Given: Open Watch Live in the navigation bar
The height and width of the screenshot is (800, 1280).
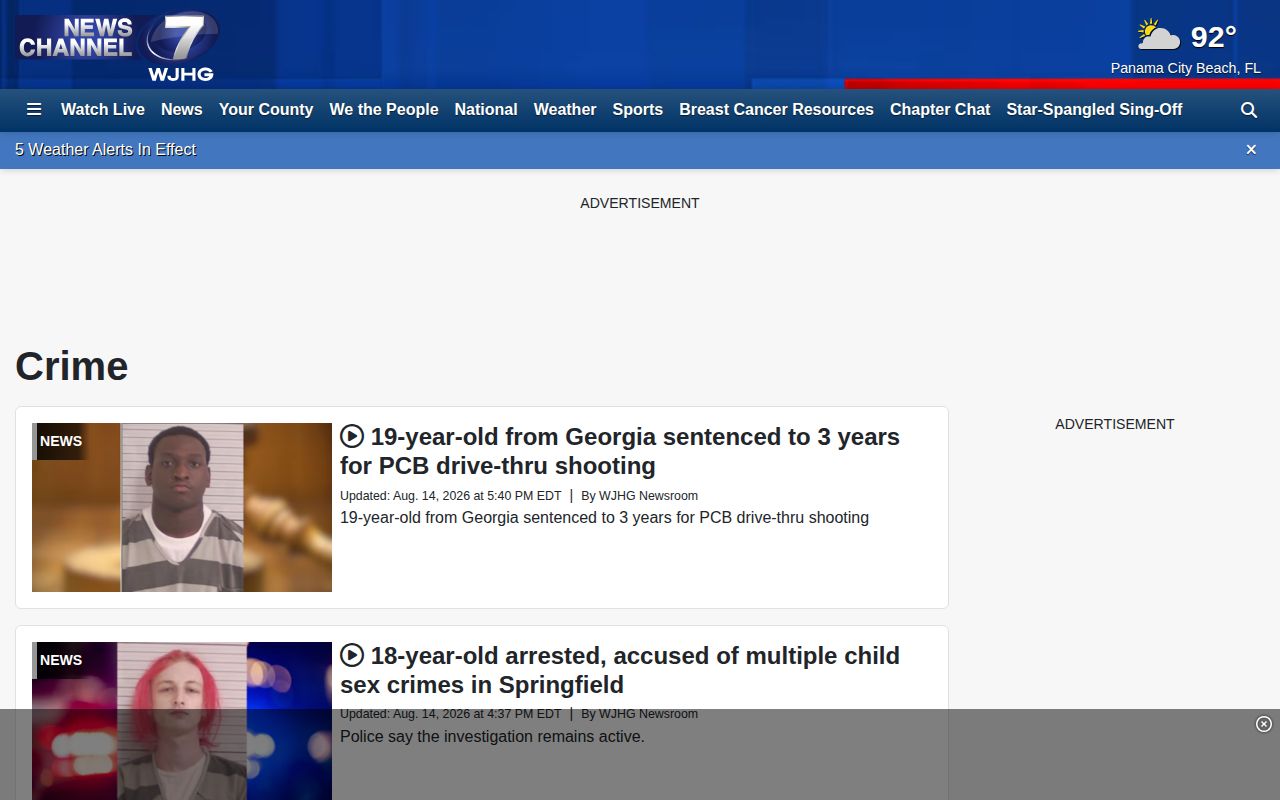Looking at the screenshot, I should (x=103, y=110).
